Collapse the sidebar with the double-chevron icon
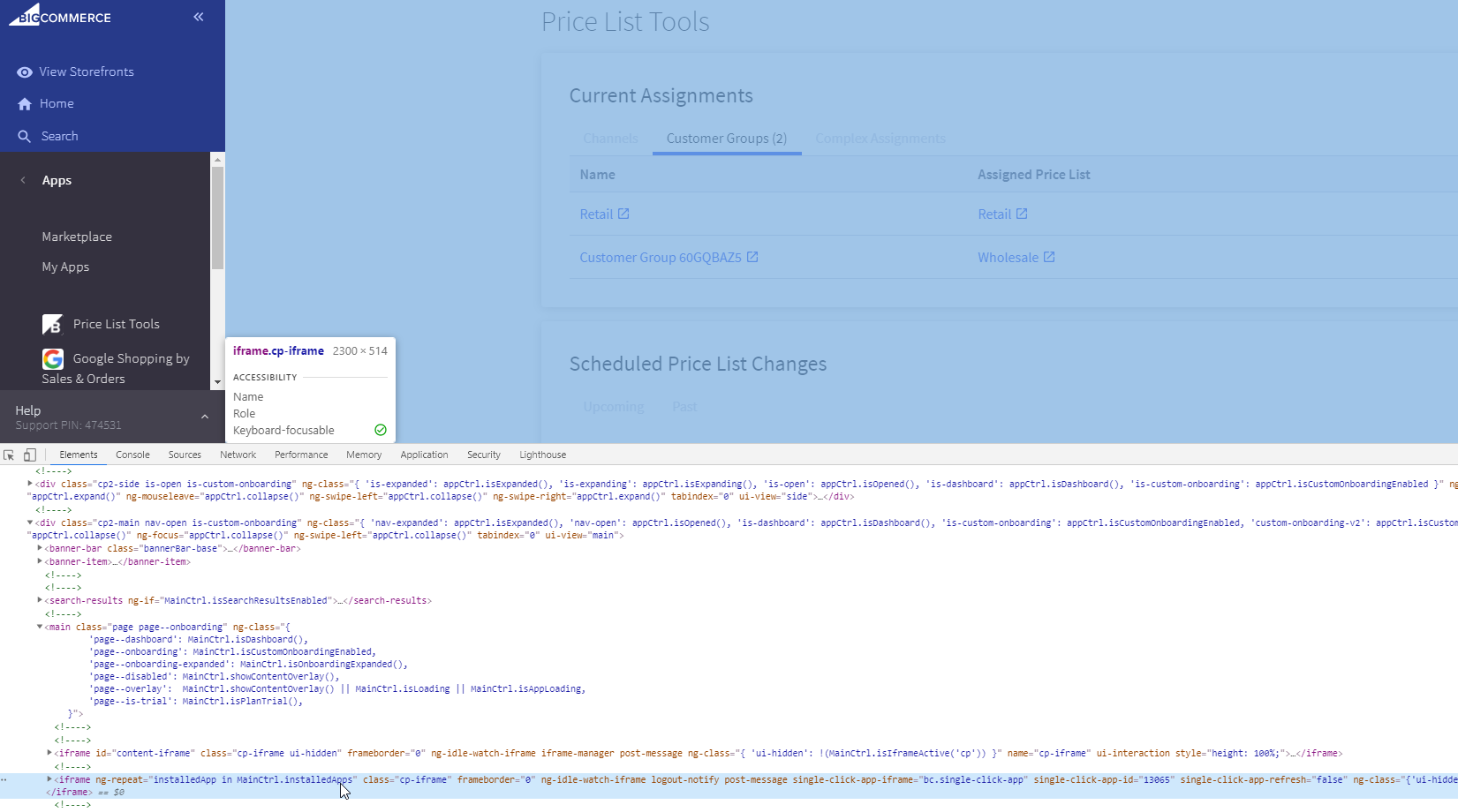The width and height of the screenshot is (1458, 812). [199, 17]
